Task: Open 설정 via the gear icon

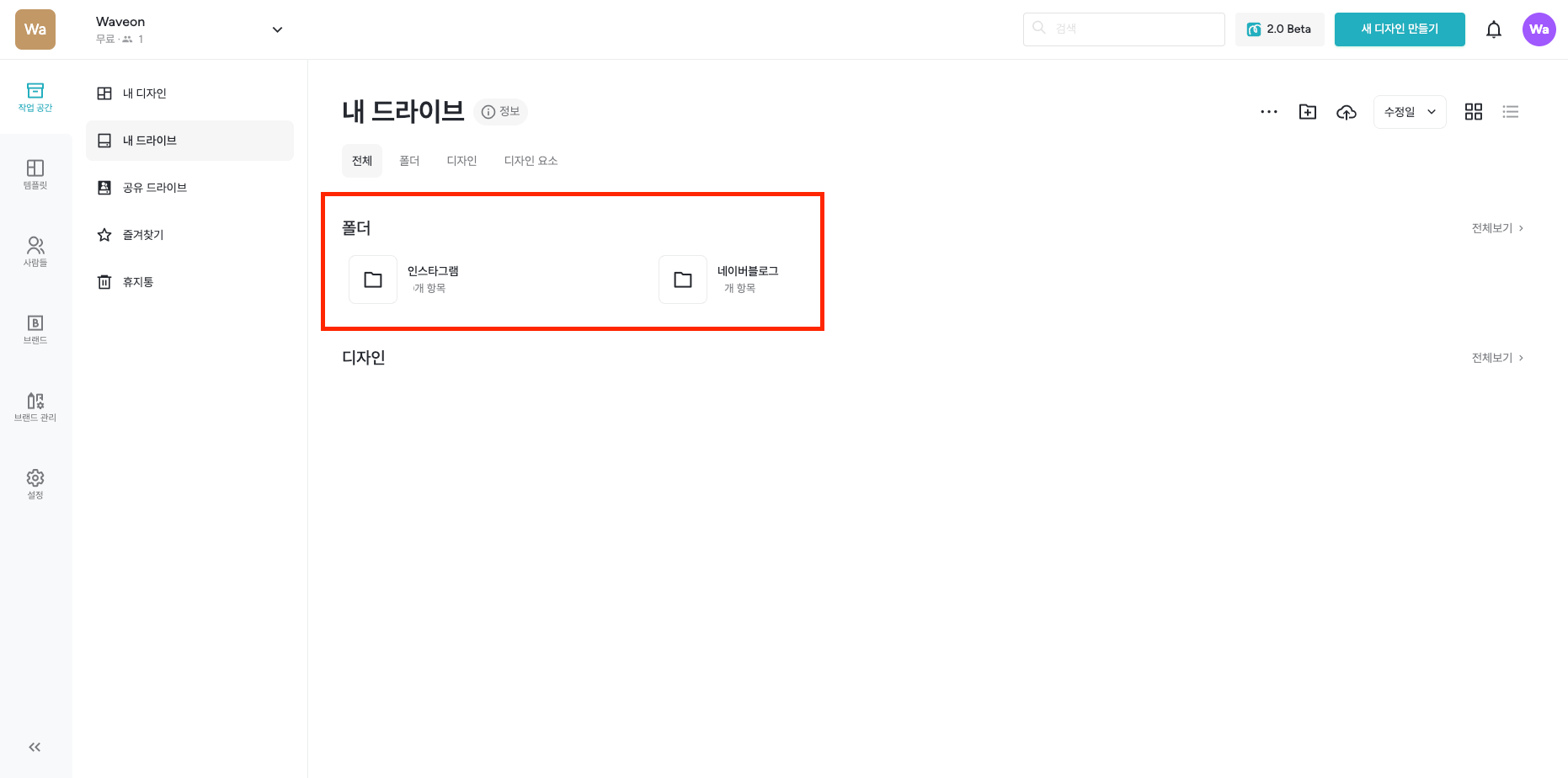Action: coord(35,482)
